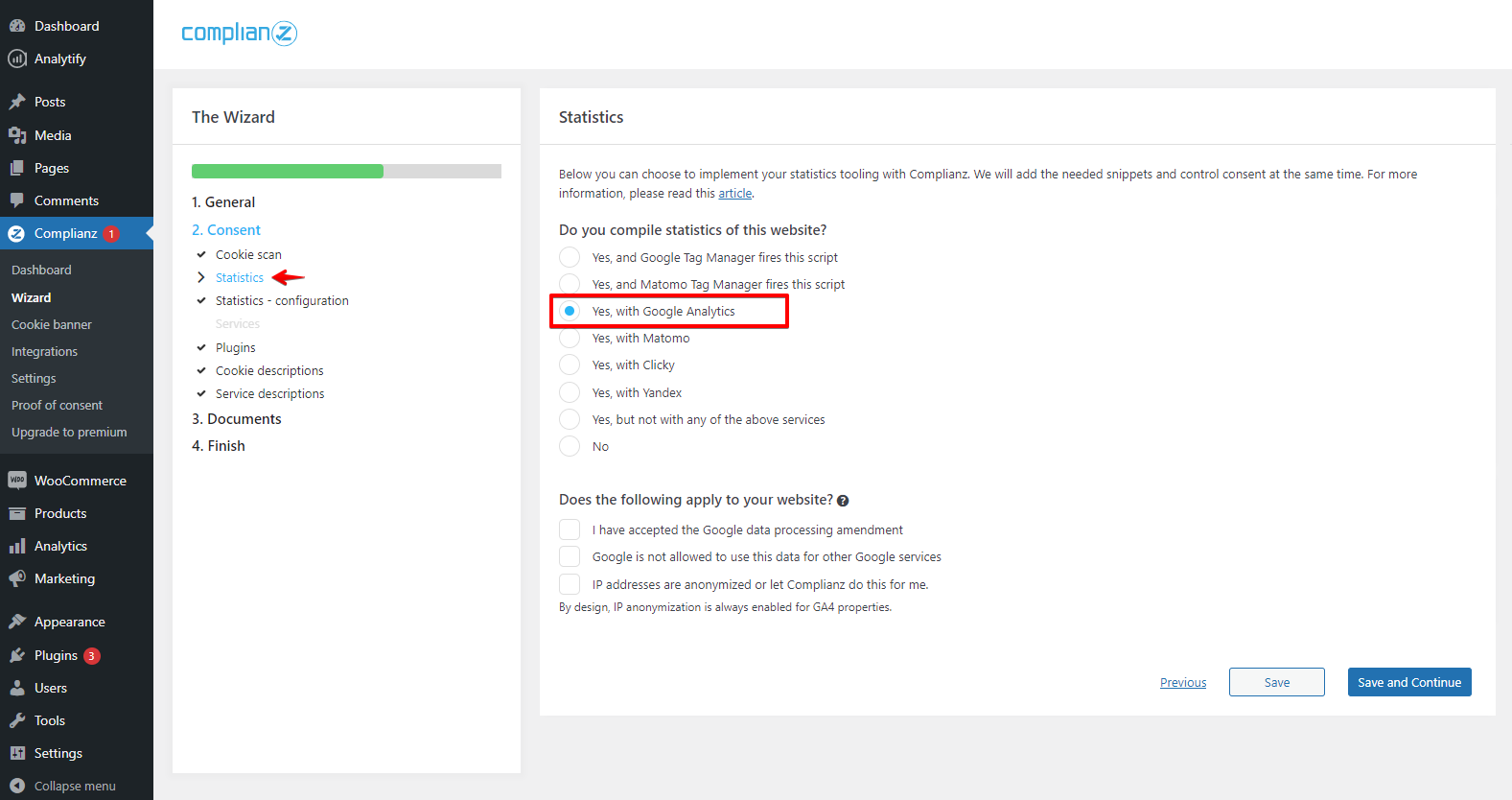1512x800 pixels.
Task: Click the Complianz Z icon in sidebar
Action: point(16,233)
